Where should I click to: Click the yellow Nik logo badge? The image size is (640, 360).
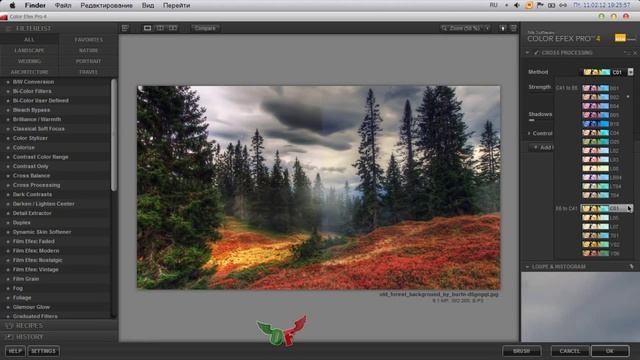click(620, 38)
